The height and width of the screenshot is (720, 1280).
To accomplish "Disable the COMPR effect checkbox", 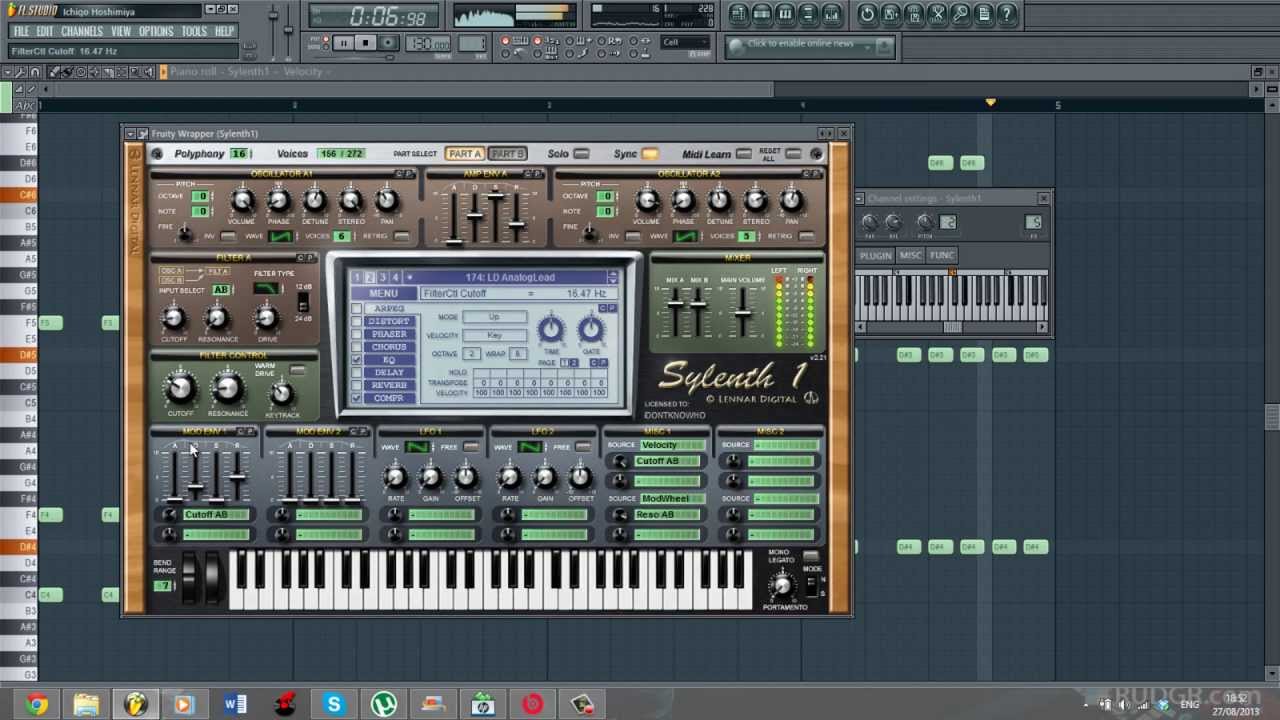I will (357, 398).
